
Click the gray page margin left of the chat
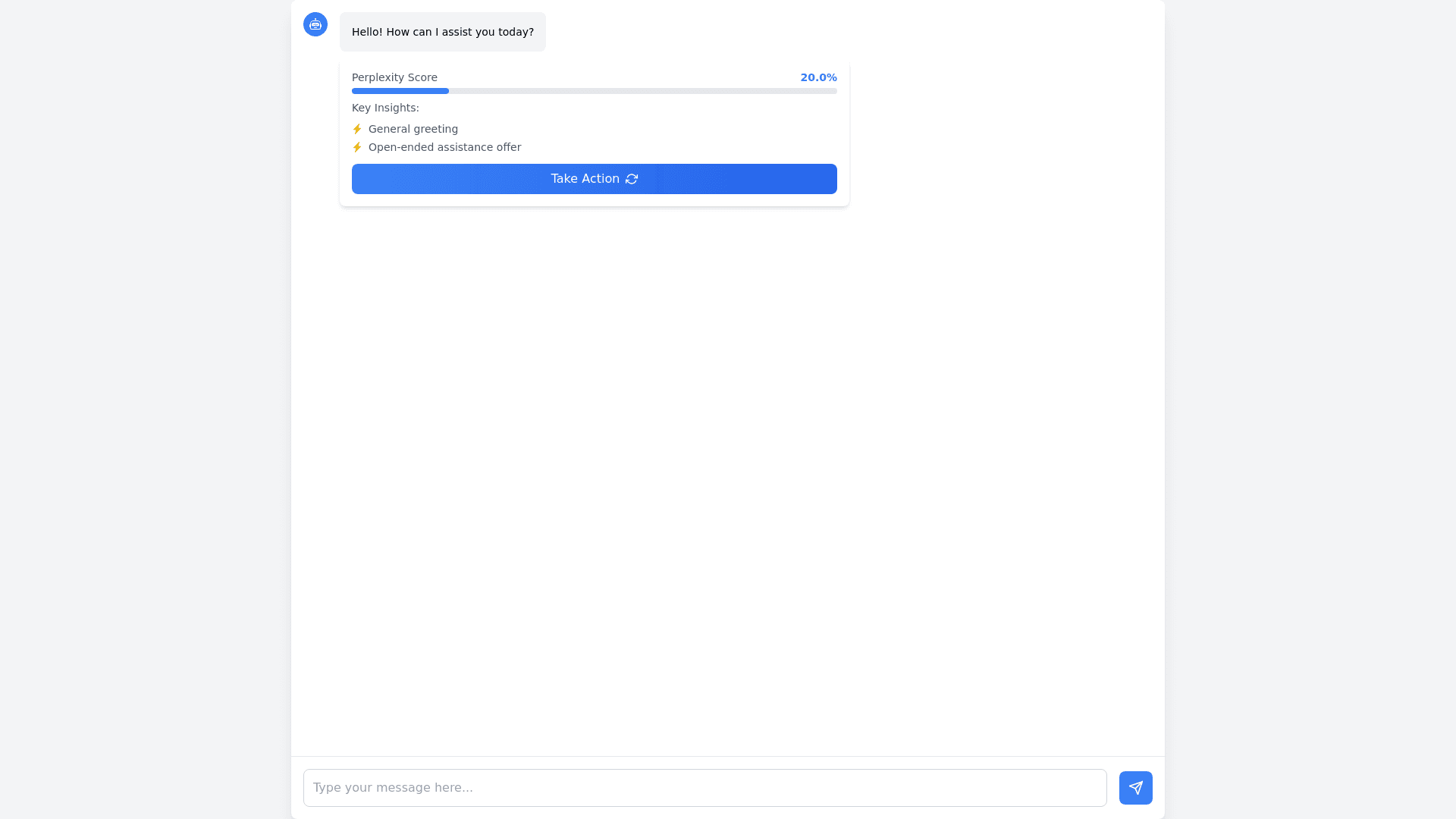click(144, 409)
